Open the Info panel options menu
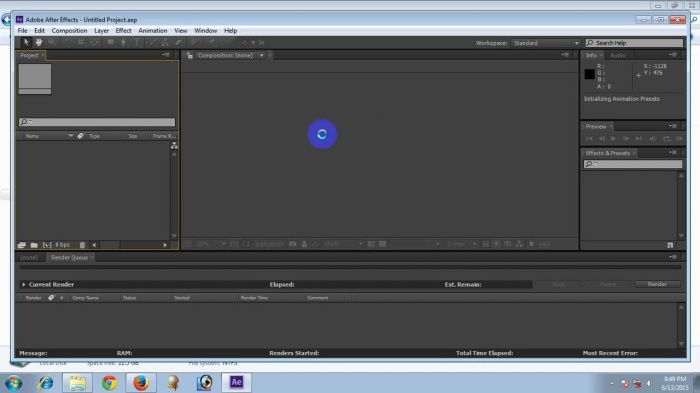Image resolution: width=700 pixels, height=393 pixels. point(673,55)
